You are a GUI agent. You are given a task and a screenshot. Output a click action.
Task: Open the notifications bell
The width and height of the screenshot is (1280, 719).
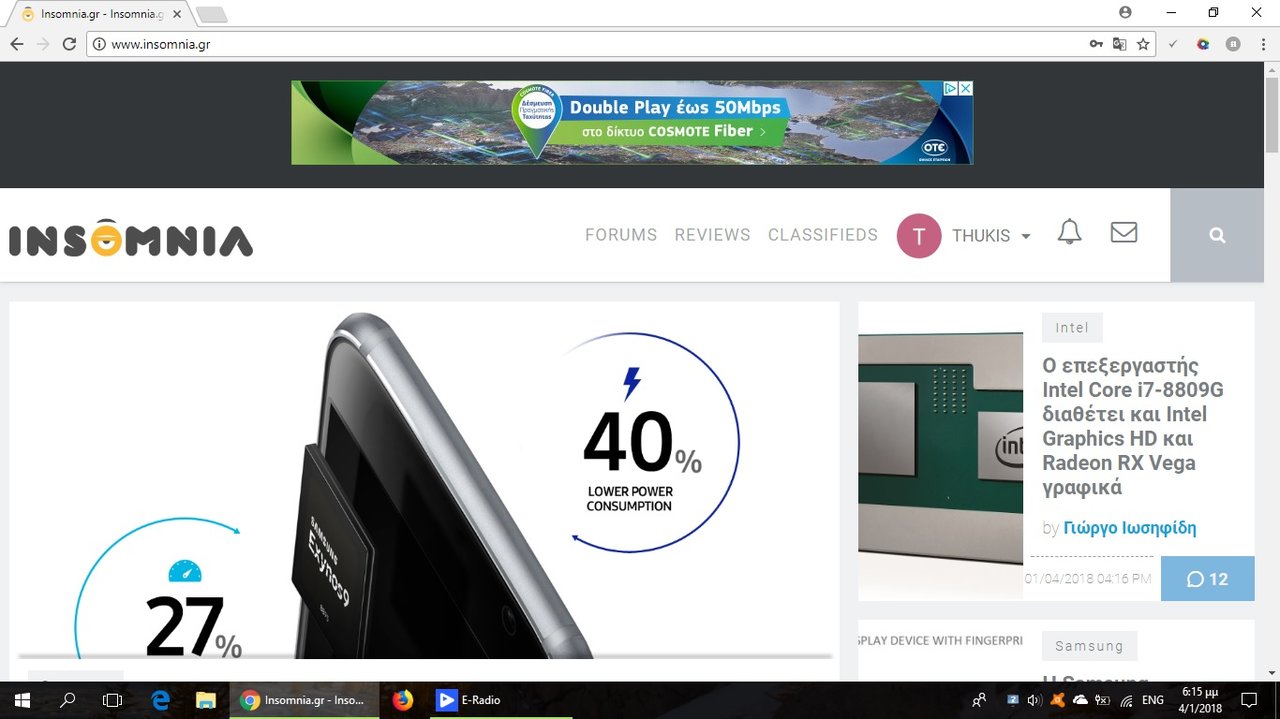(1069, 233)
